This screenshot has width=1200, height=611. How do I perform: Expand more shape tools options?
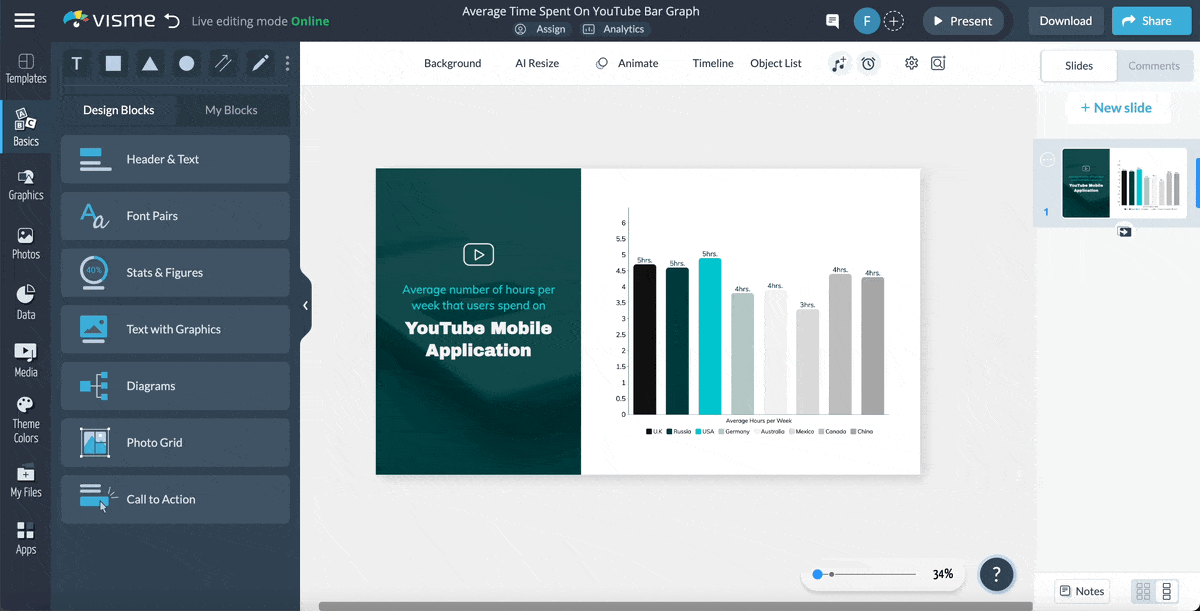[x=288, y=64]
